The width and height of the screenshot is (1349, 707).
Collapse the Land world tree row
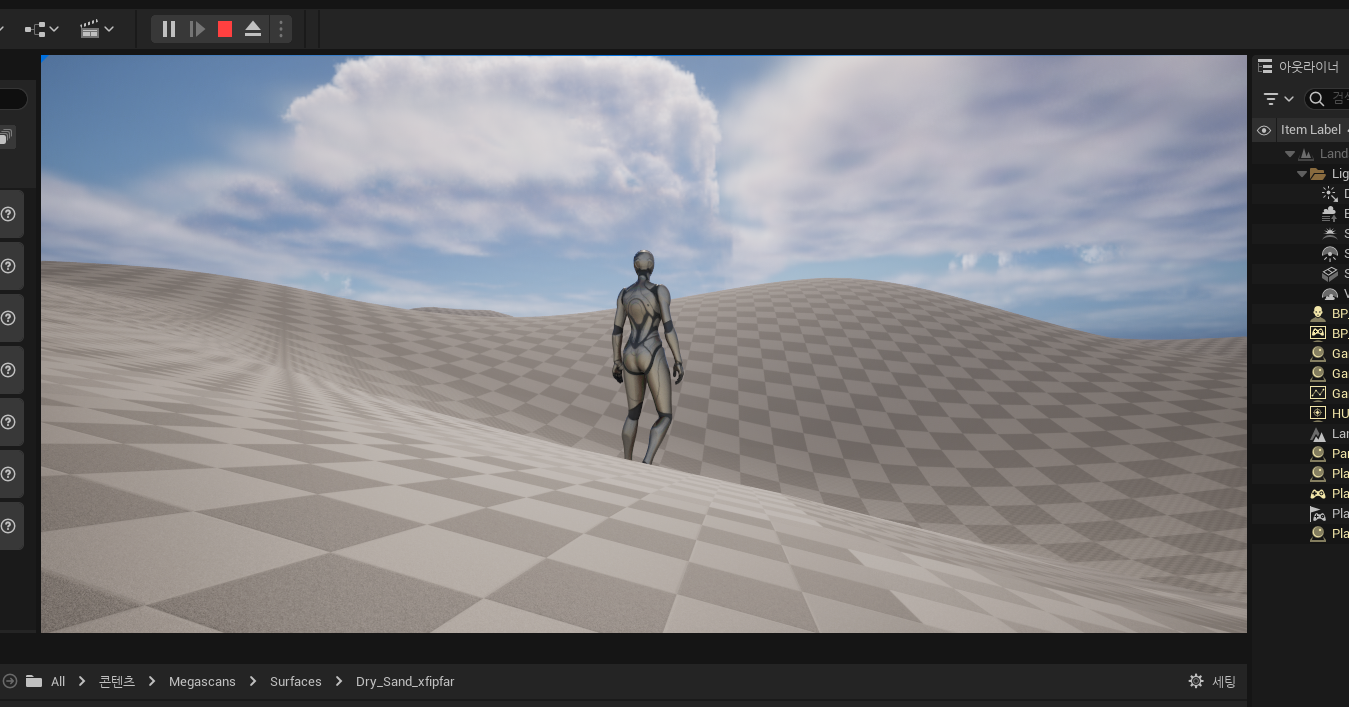[x=1290, y=154]
